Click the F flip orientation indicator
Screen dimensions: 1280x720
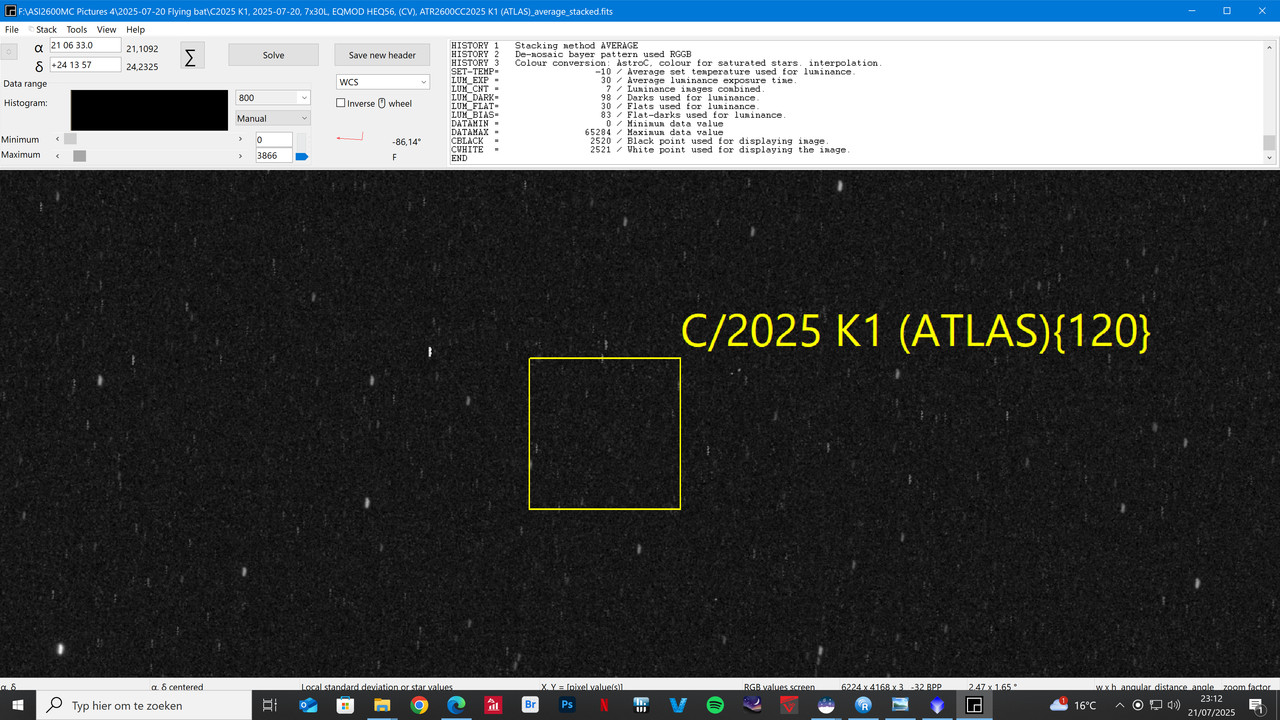point(392,156)
